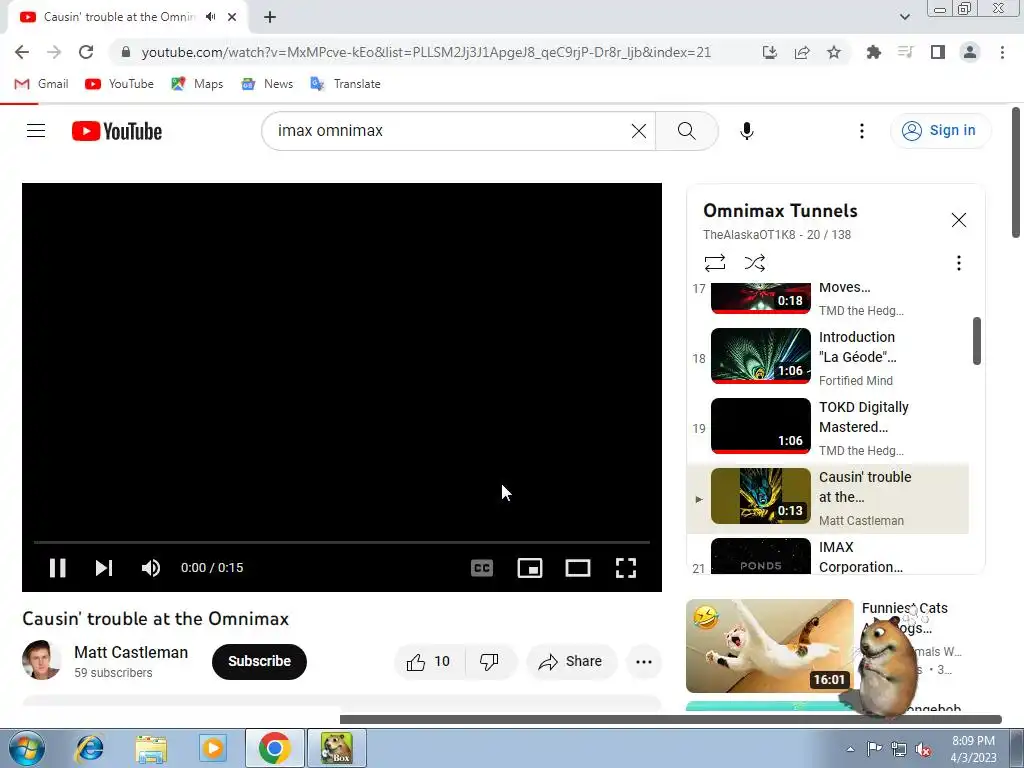Share the video
The image size is (1024, 768).
click(570, 662)
